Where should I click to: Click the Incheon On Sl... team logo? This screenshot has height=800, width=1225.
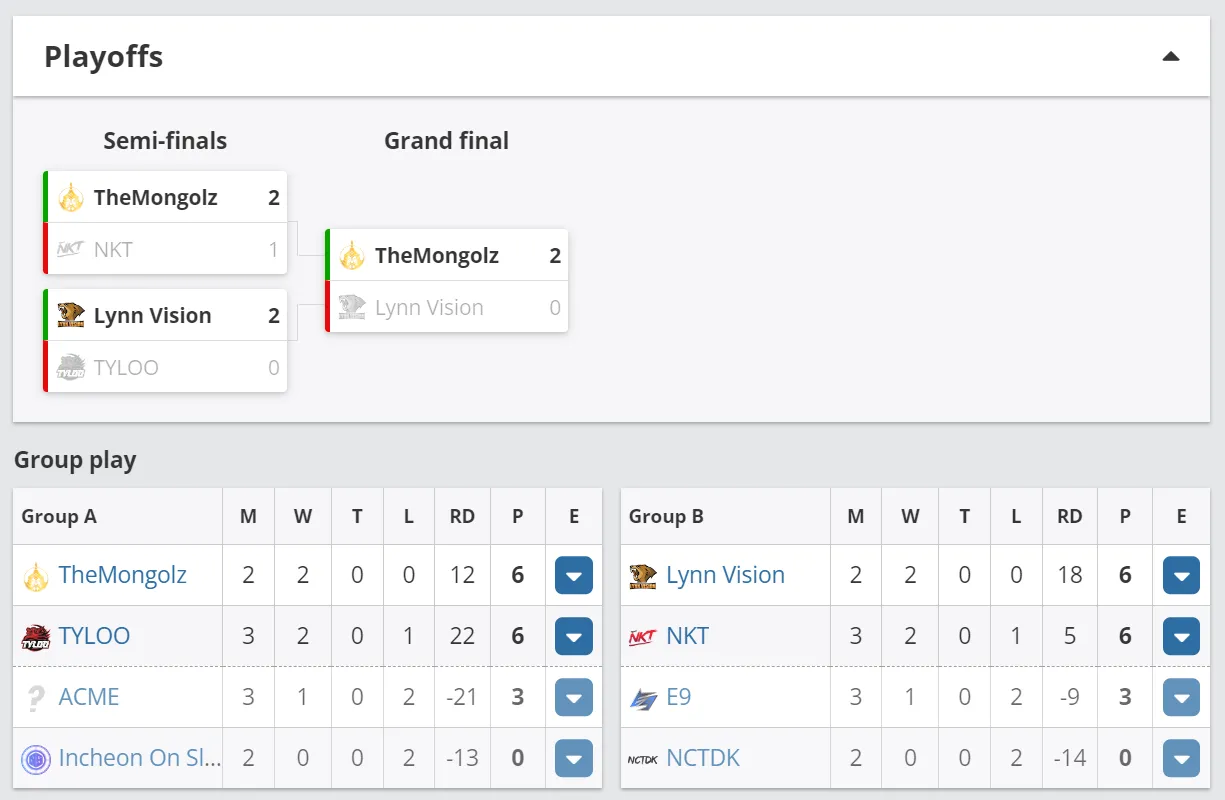pyautogui.click(x=36, y=759)
